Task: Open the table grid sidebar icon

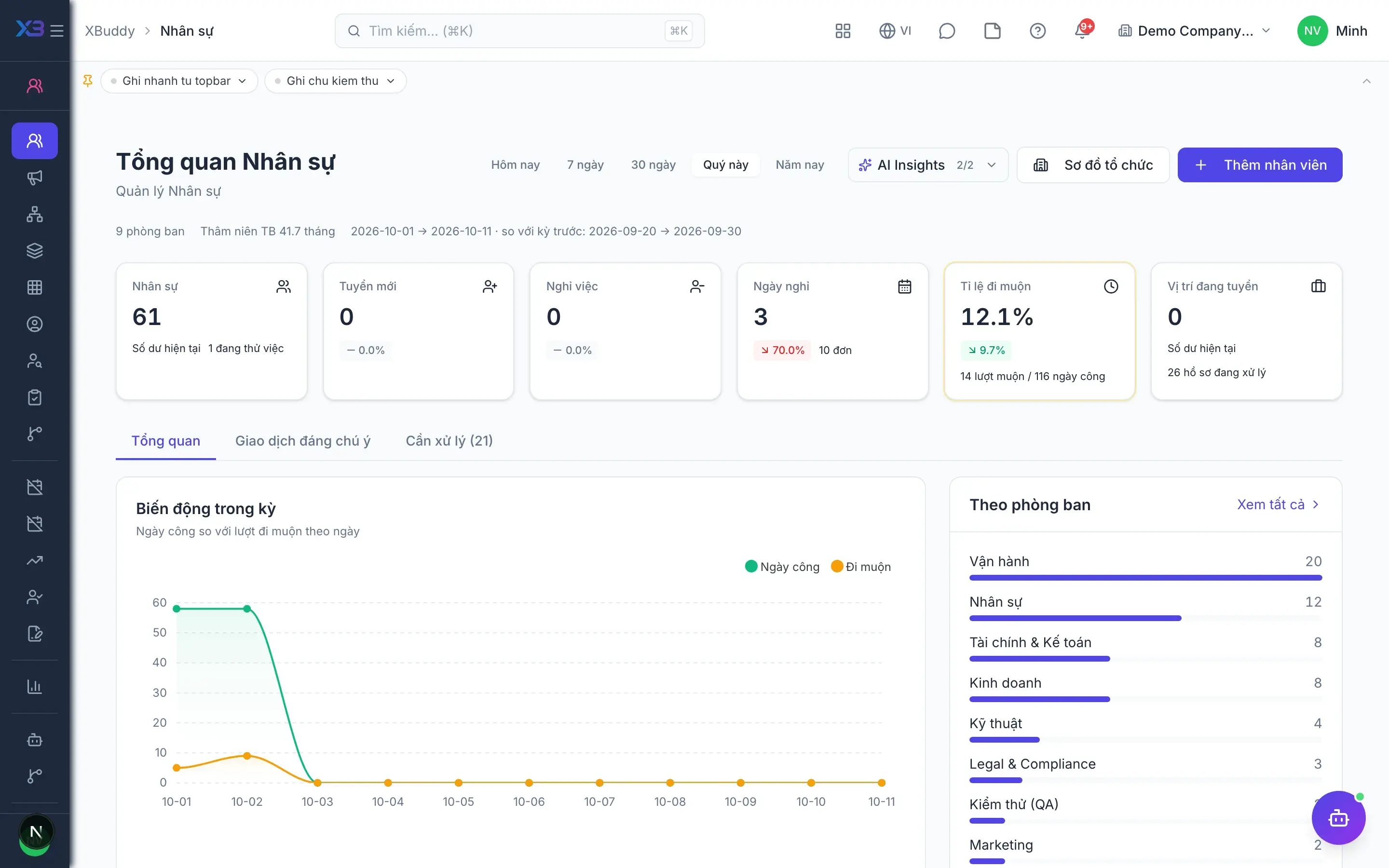Action: tap(34, 287)
